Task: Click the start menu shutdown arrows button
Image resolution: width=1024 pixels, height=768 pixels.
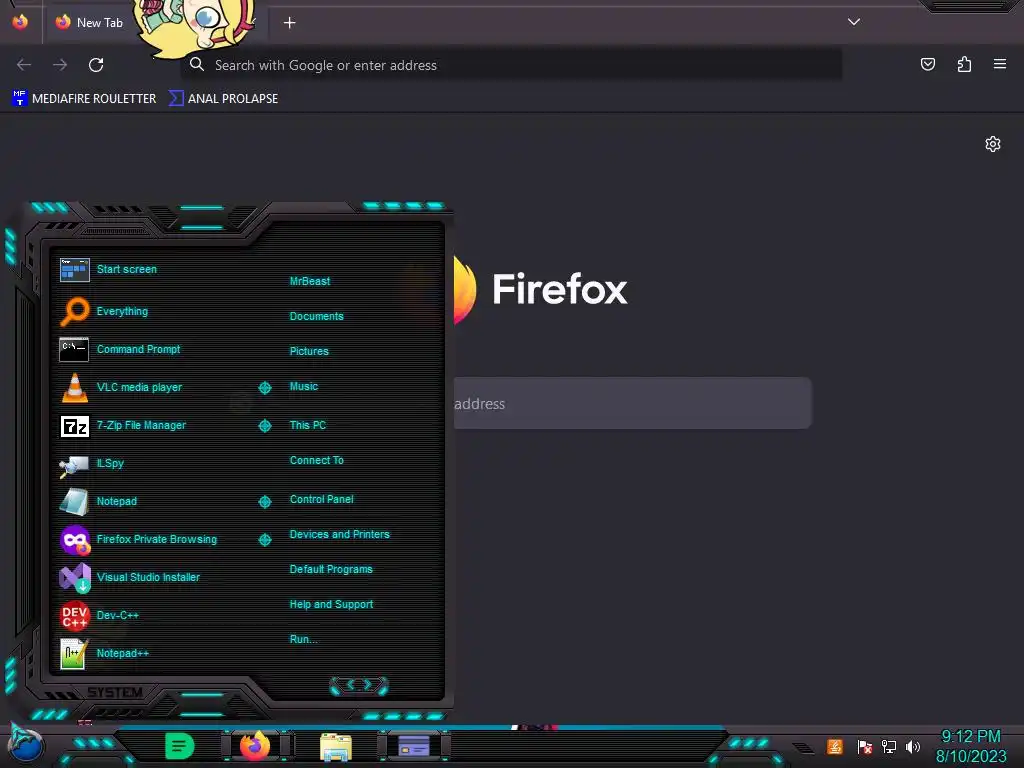Action: (x=359, y=685)
